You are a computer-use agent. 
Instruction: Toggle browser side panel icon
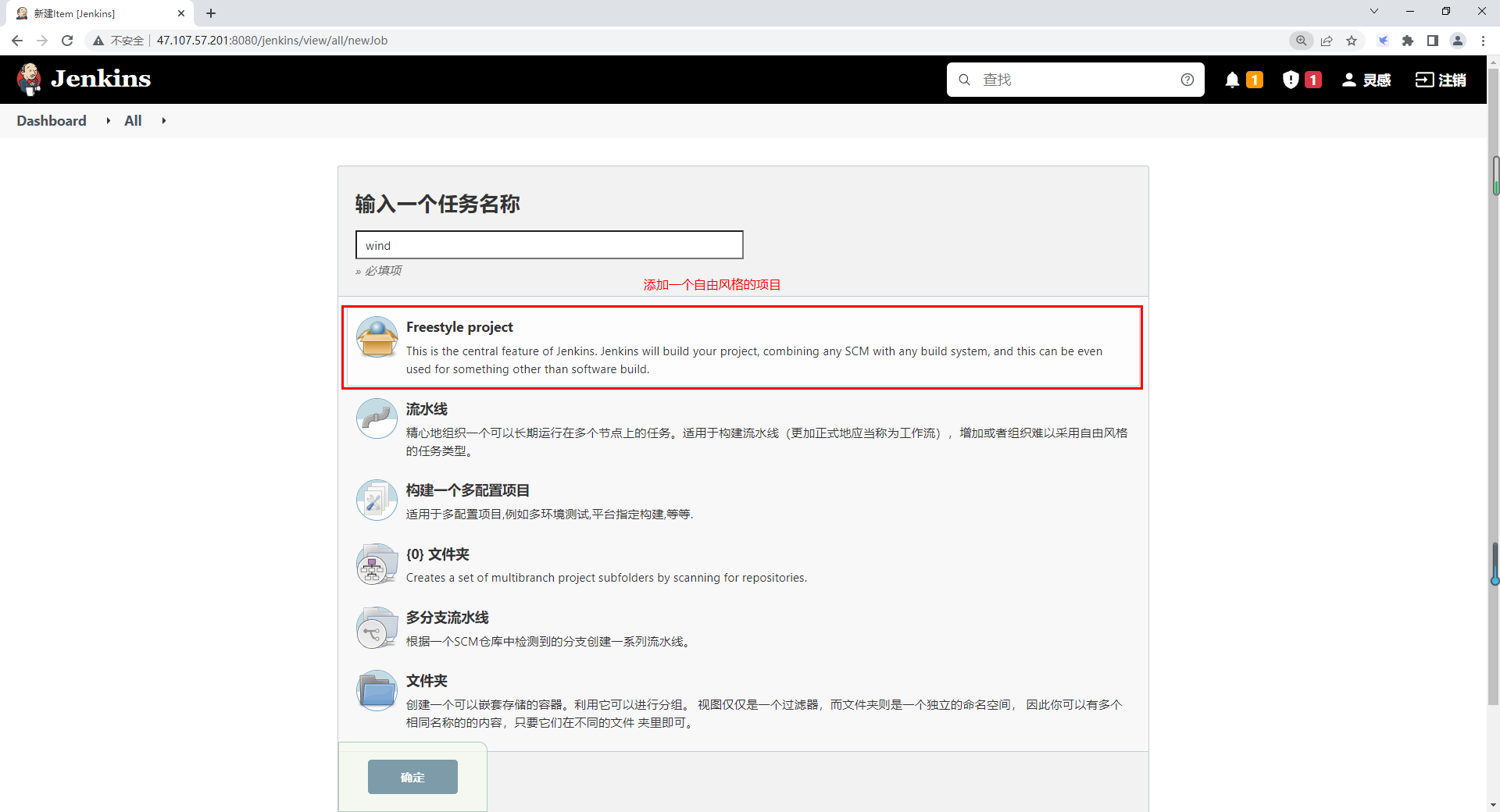tap(1433, 41)
